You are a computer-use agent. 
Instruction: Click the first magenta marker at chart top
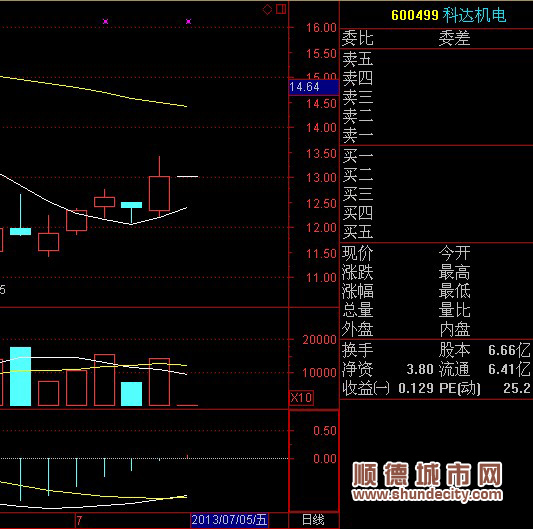[105, 21]
